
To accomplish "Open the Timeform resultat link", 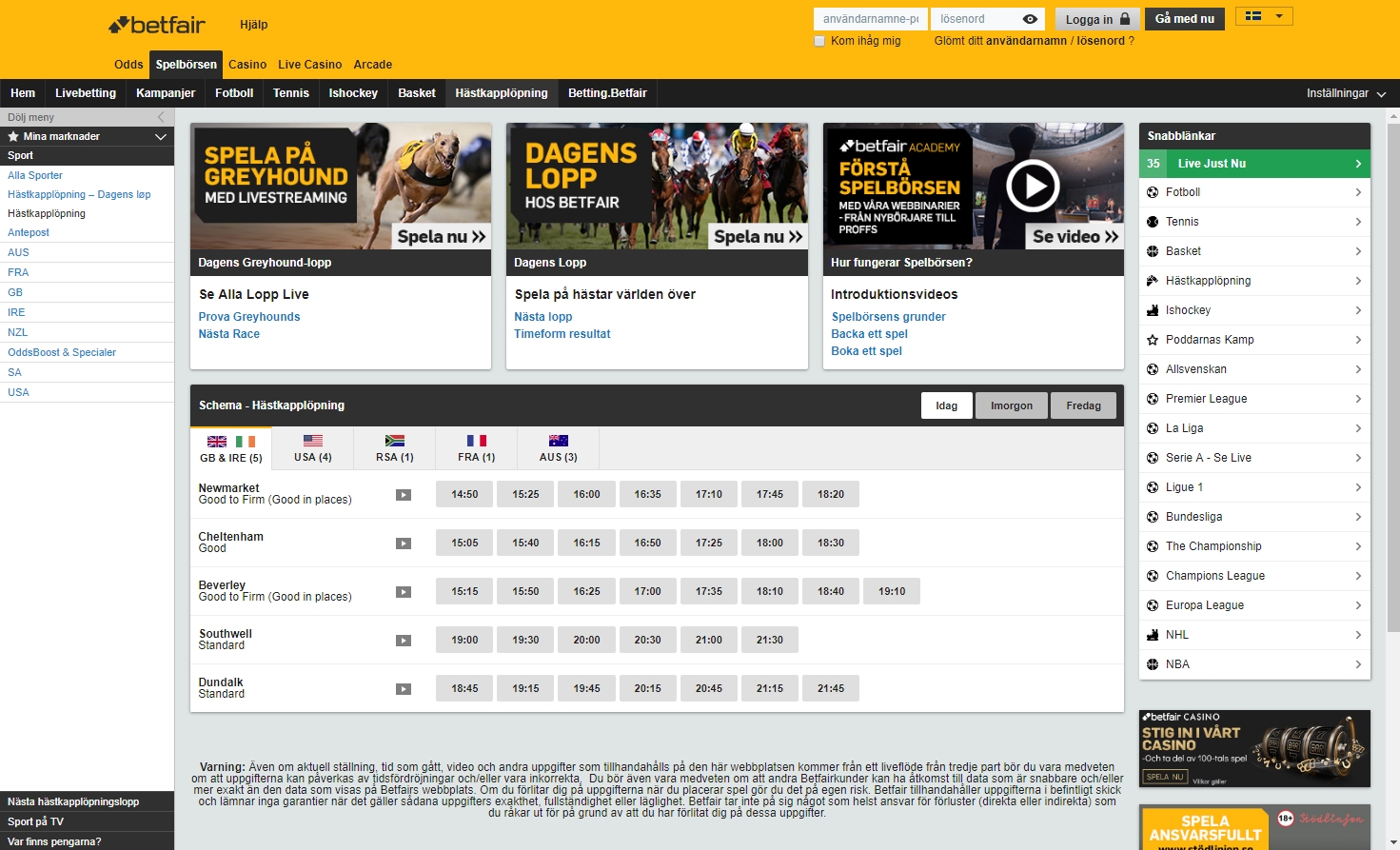I will (562, 334).
